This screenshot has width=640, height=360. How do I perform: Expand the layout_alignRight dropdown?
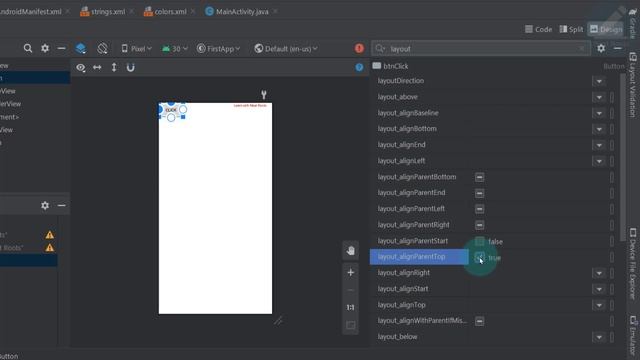tap(599, 273)
